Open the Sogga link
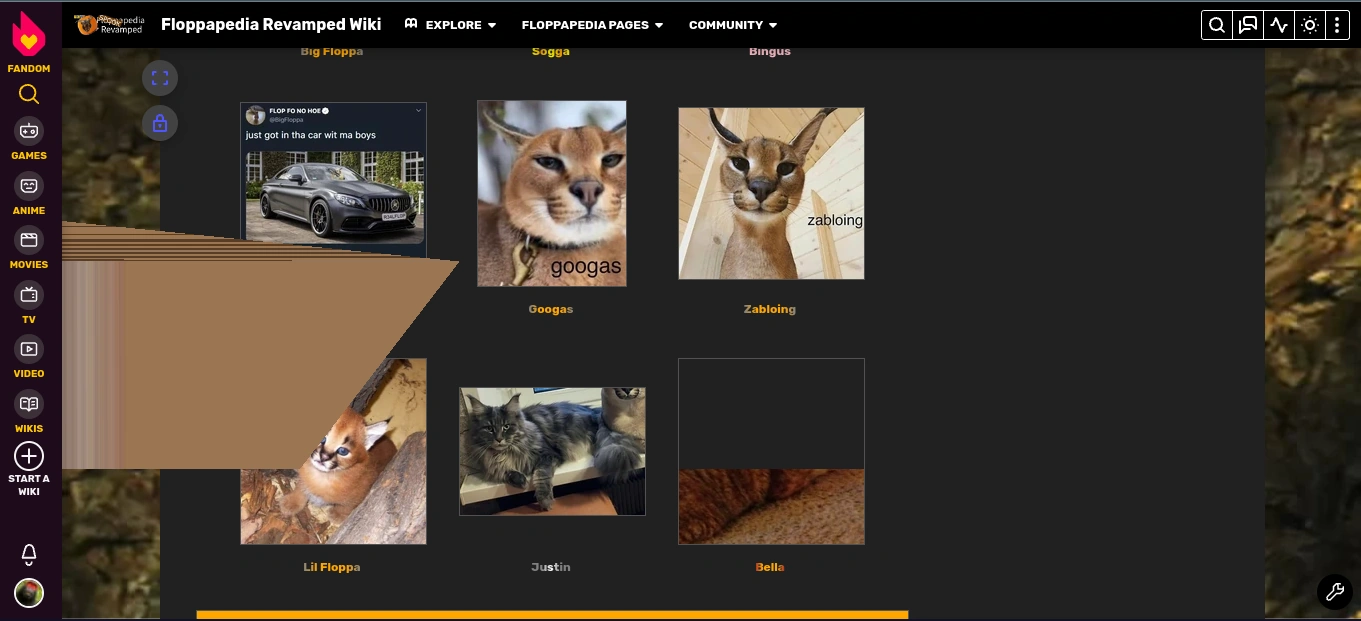 [x=551, y=52]
